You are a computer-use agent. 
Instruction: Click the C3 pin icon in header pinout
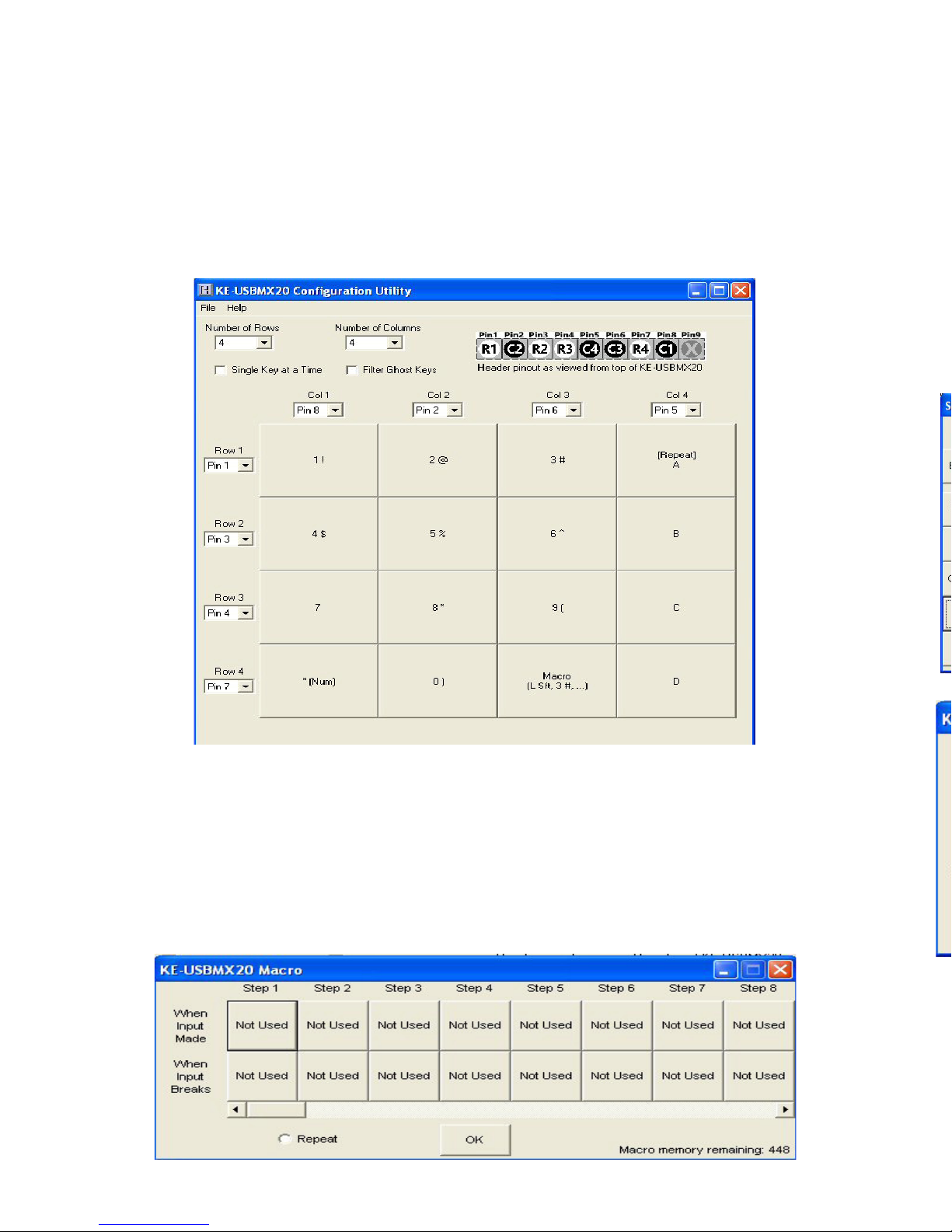tap(615, 349)
